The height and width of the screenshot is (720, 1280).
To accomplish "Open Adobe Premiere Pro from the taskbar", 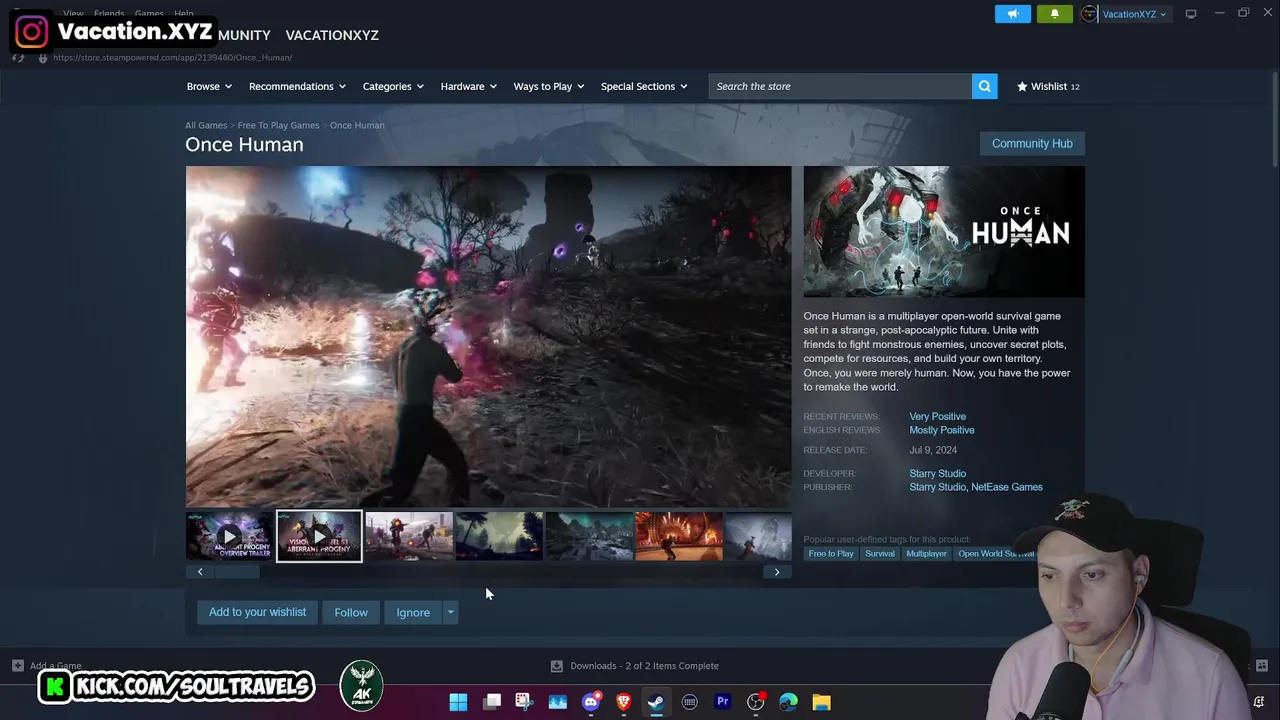I will tap(722, 702).
